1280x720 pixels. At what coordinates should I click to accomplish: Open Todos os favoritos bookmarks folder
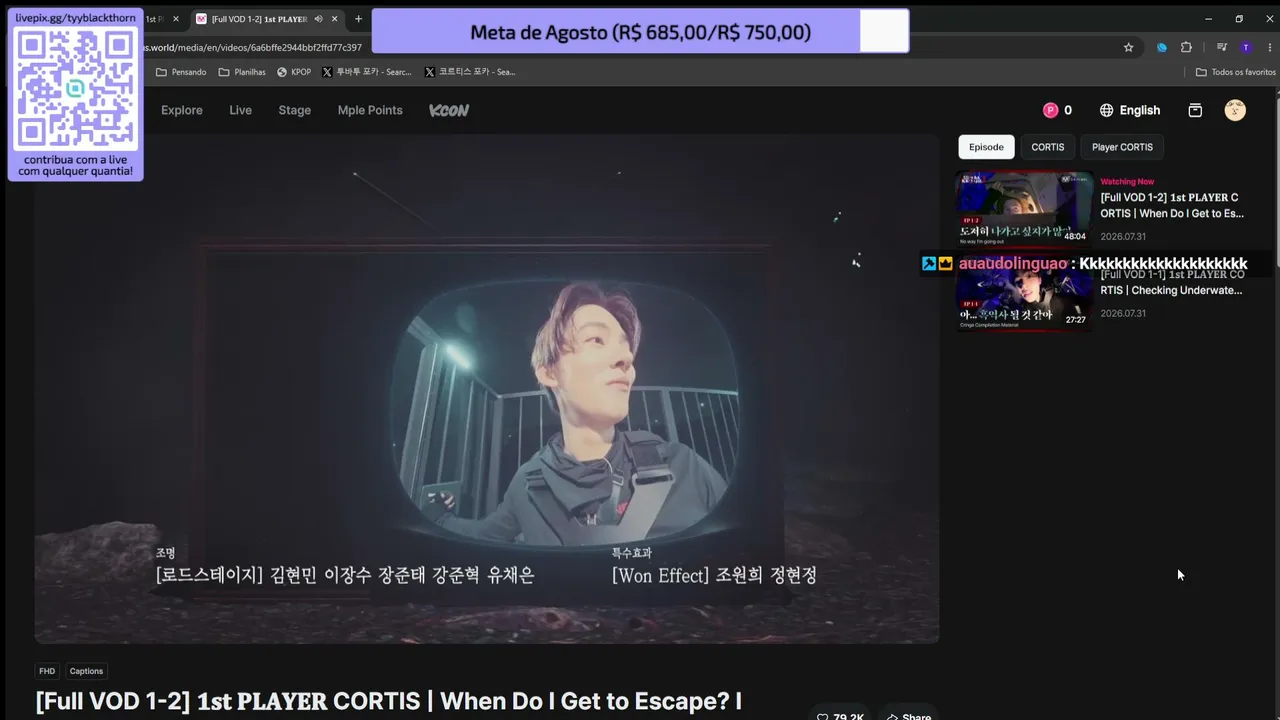(1236, 72)
